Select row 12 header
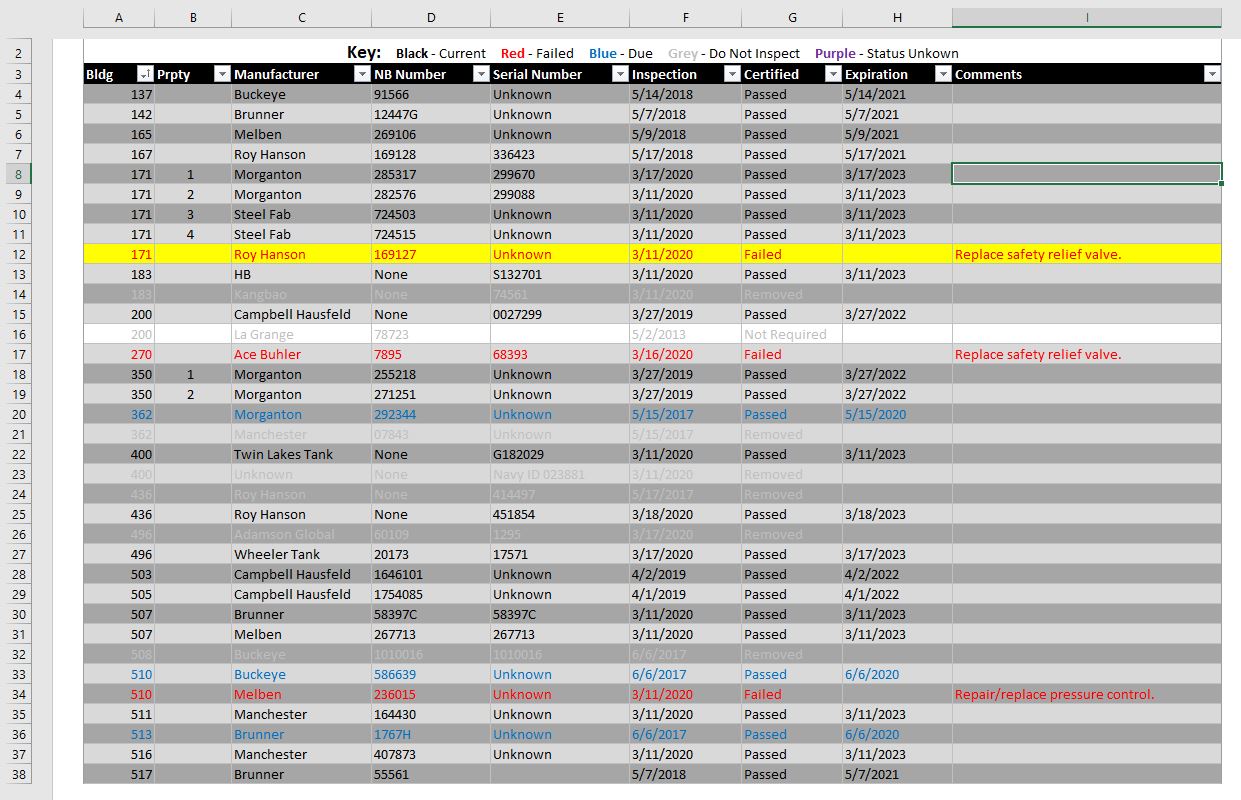Screen dimensions: 1241x800 click(x=20, y=254)
